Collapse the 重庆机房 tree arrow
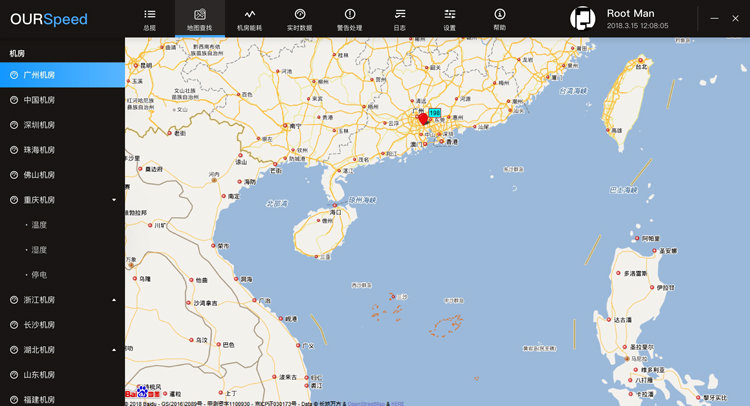The height and width of the screenshot is (406, 750). (114, 200)
